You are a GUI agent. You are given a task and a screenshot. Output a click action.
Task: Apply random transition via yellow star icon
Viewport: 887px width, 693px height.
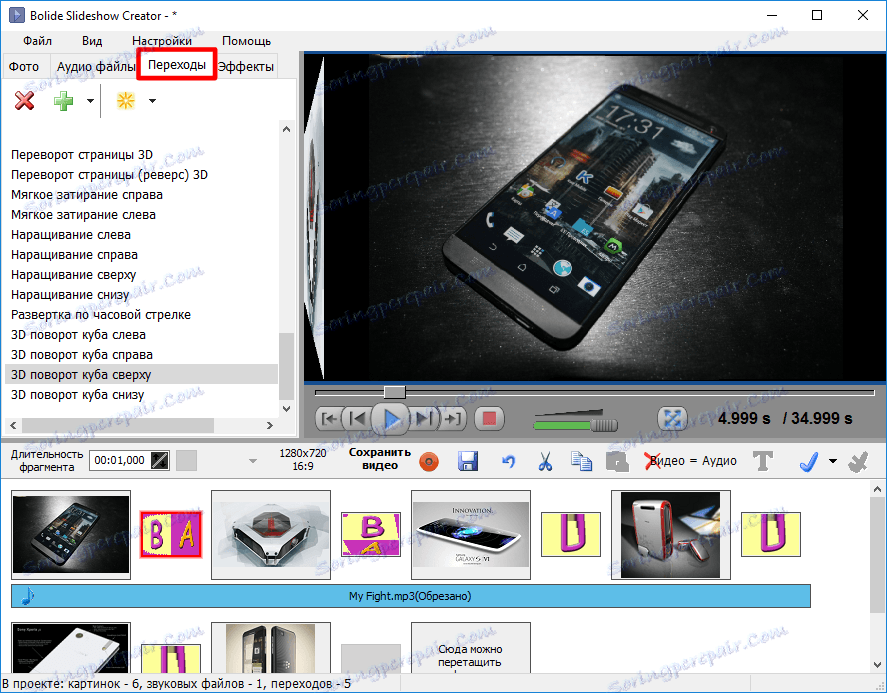click(127, 100)
